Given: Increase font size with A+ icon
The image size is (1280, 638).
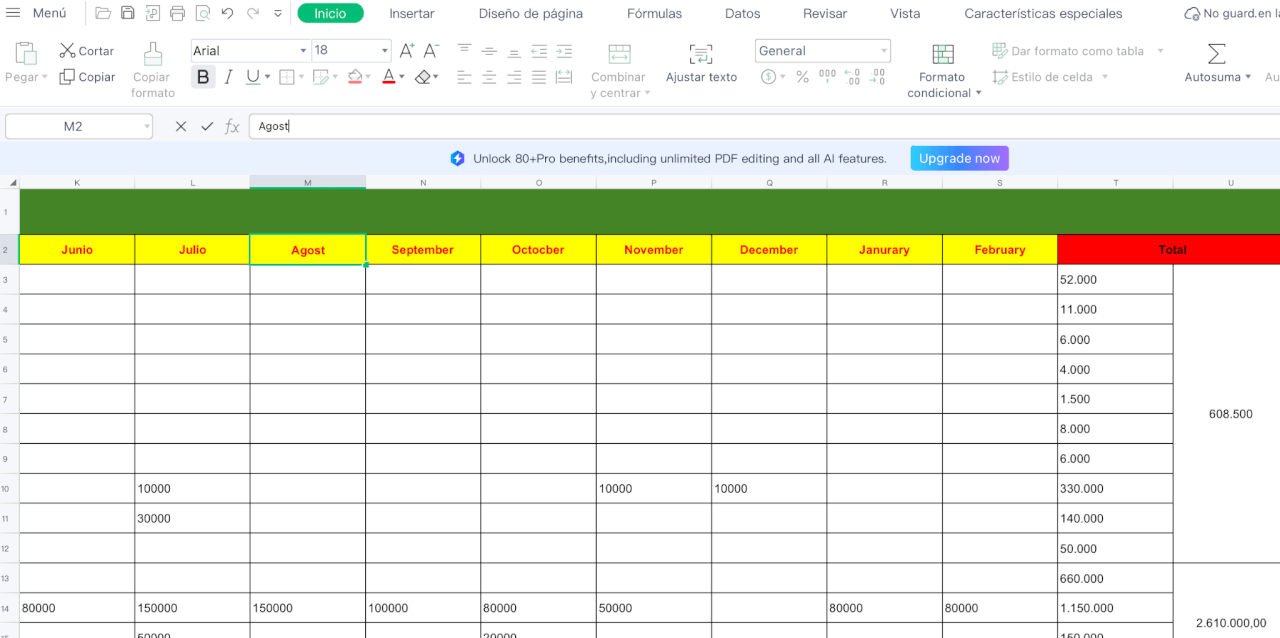Looking at the screenshot, I should (406, 51).
